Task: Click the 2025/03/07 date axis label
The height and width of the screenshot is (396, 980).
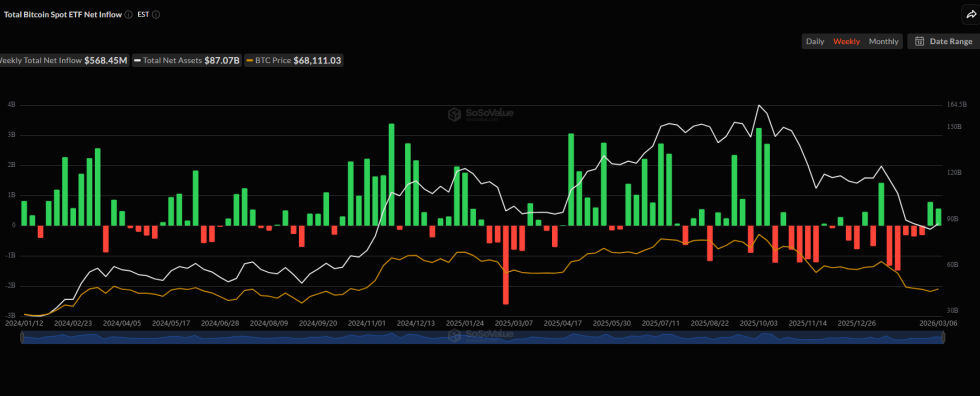Action: click(514, 324)
